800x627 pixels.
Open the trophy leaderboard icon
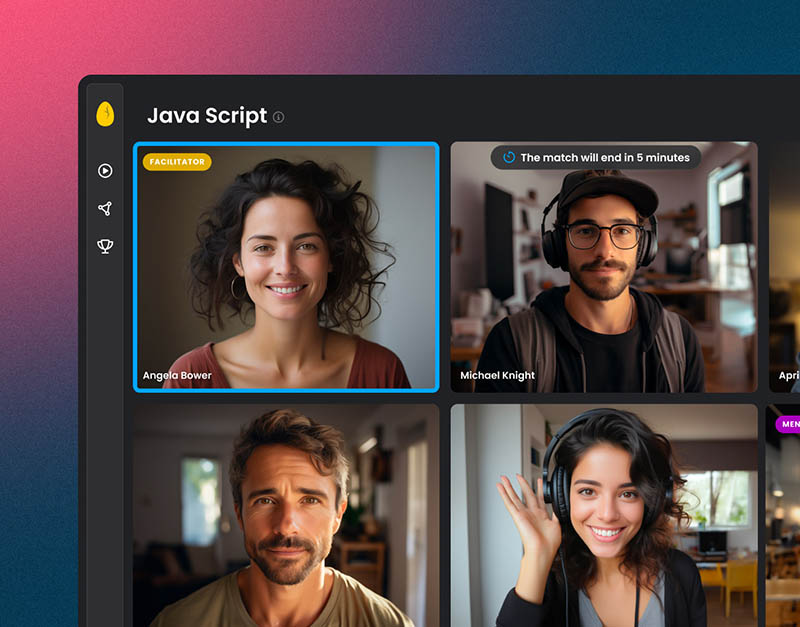105,246
